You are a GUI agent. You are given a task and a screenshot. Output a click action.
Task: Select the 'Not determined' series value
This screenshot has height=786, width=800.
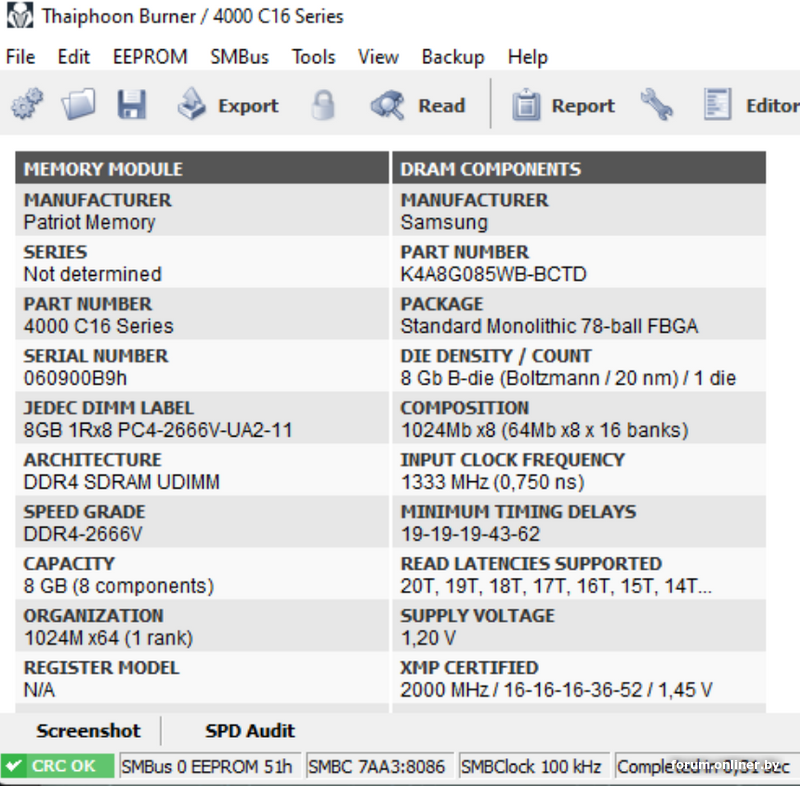pos(92,274)
